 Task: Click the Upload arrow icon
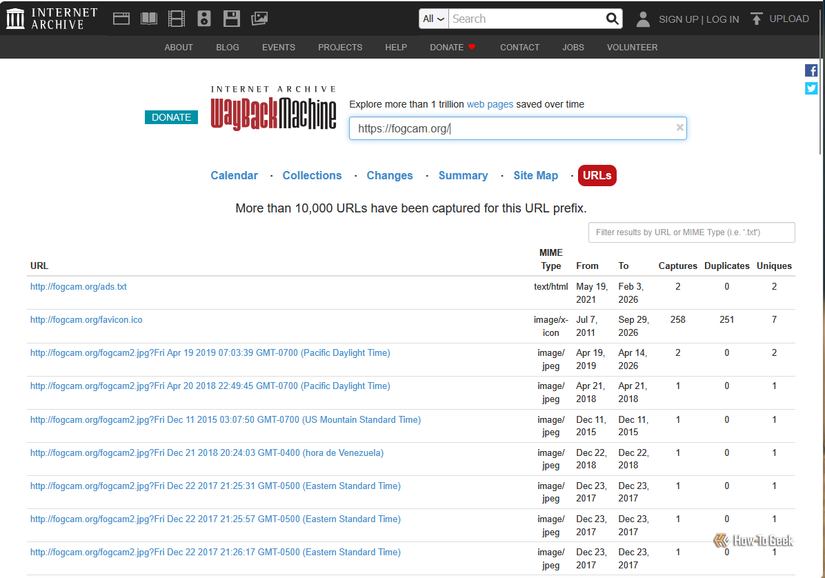point(756,19)
